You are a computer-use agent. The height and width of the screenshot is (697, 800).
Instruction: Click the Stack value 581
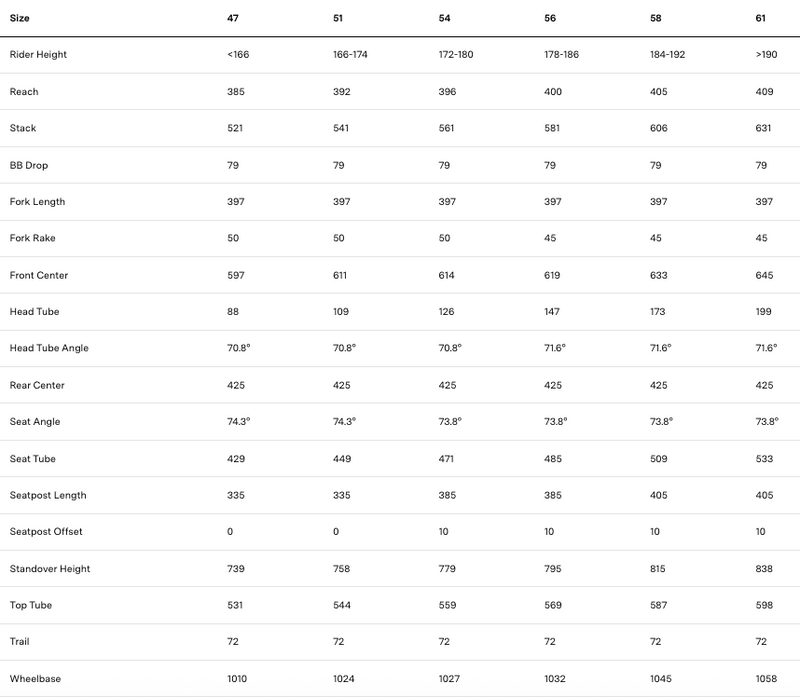tap(552, 128)
